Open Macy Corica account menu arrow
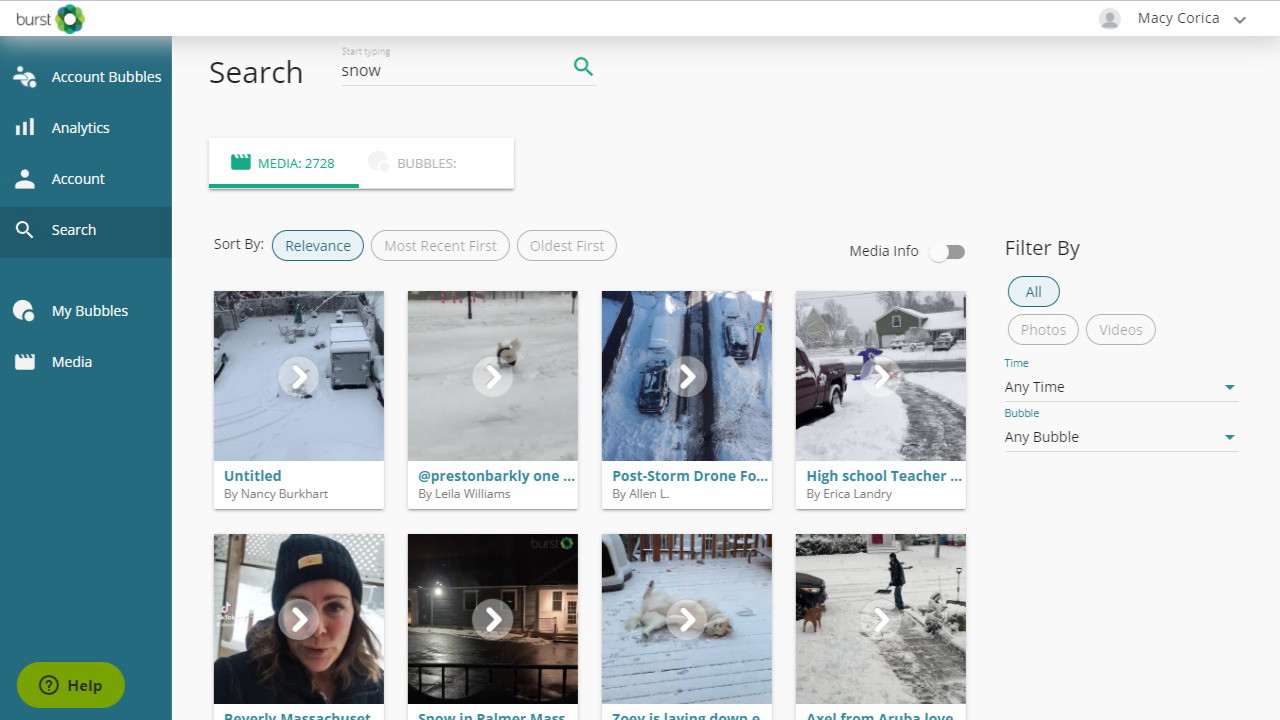1280x720 pixels. click(1240, 20)
